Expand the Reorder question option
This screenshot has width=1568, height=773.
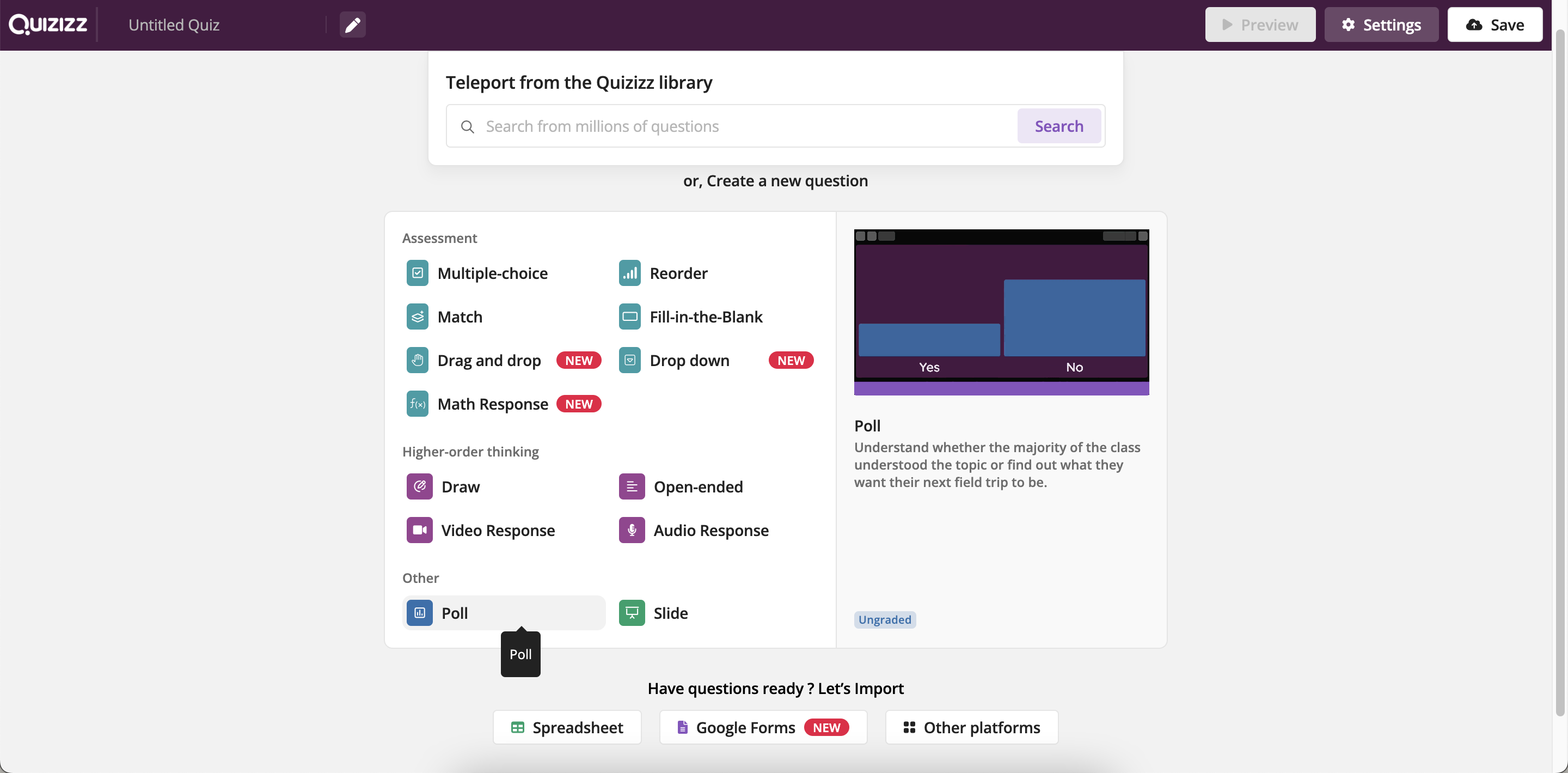[678, 272]
